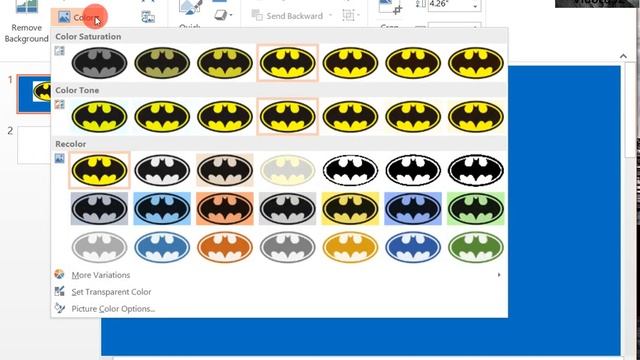Viewport: 640px width, 360px height.
Task: Select slide 1 thumbnail
Action: point(34,94)
